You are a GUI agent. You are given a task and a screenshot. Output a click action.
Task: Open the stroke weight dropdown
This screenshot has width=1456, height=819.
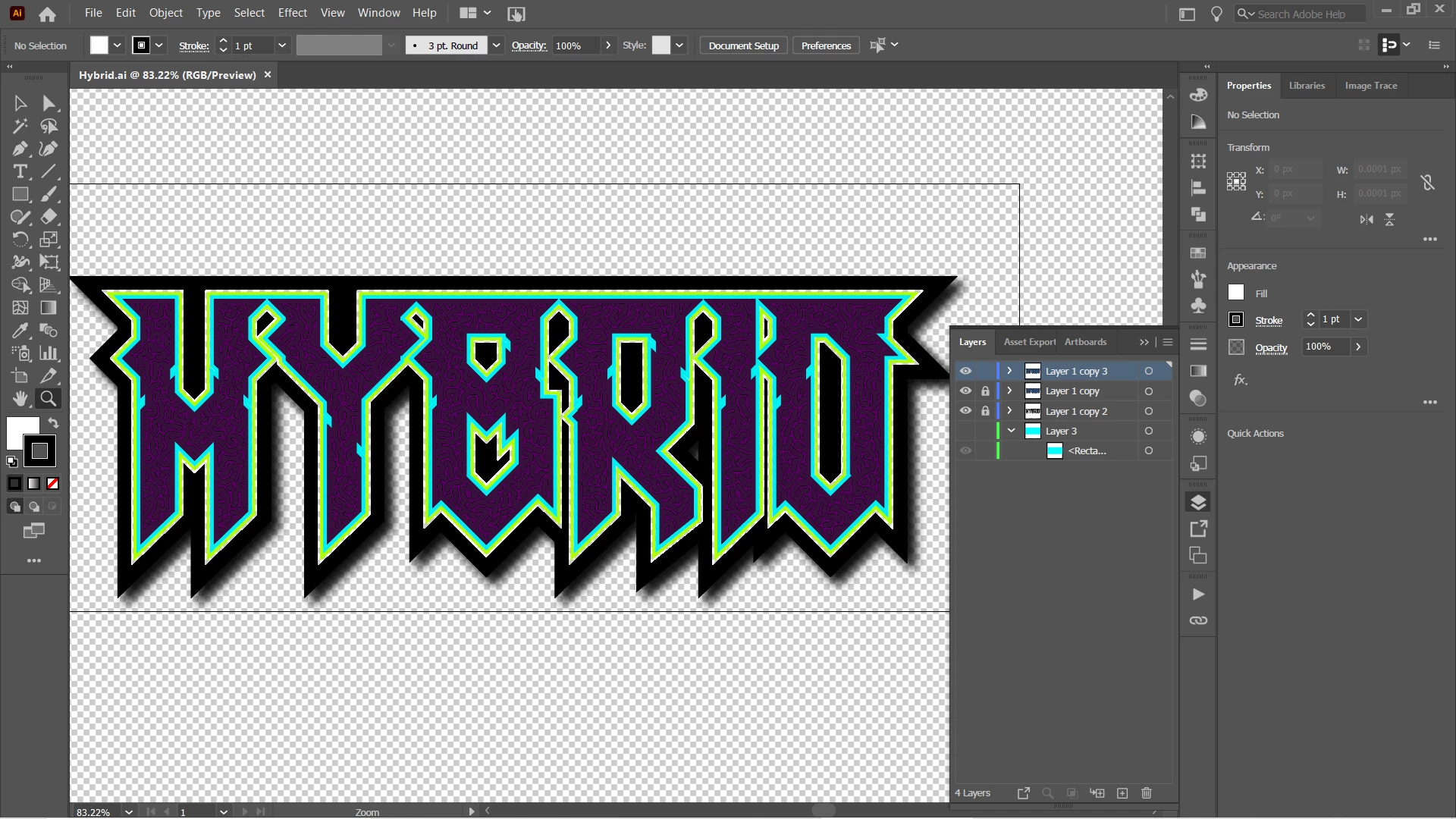point(282,45)
